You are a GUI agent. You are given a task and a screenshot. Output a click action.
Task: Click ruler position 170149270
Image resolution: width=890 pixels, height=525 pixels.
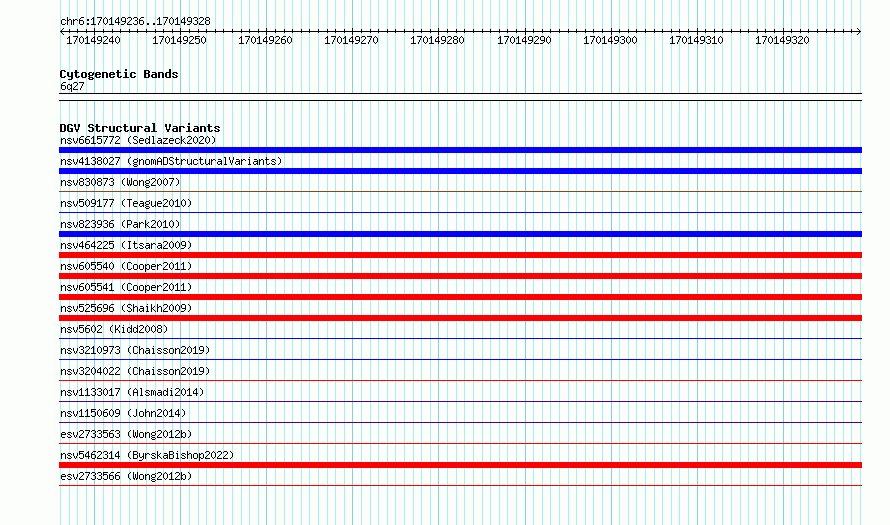[351, 40]
